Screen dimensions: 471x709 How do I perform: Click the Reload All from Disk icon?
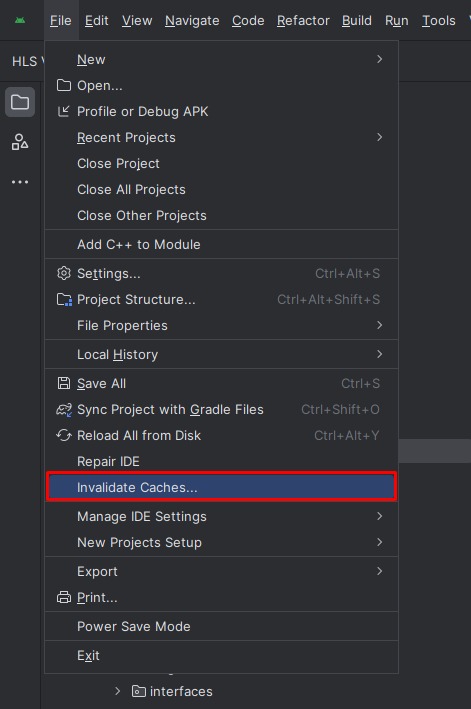[64, 435]
